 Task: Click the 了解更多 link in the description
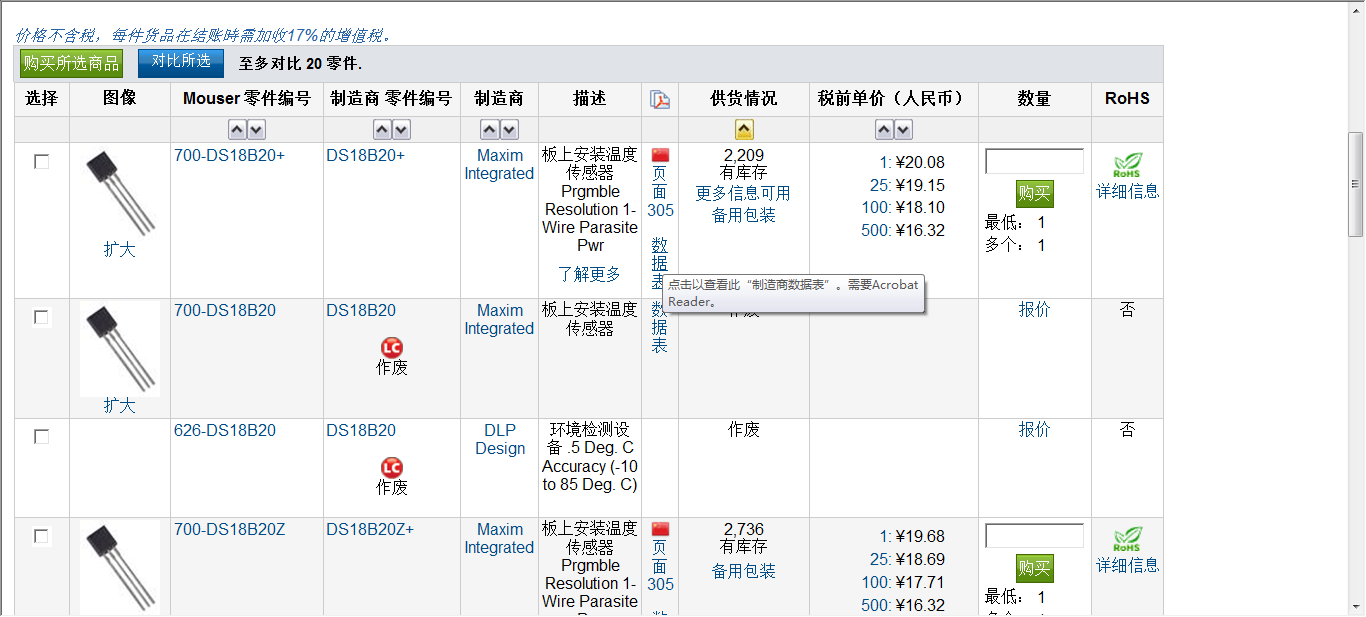click(x=589, y=274)
